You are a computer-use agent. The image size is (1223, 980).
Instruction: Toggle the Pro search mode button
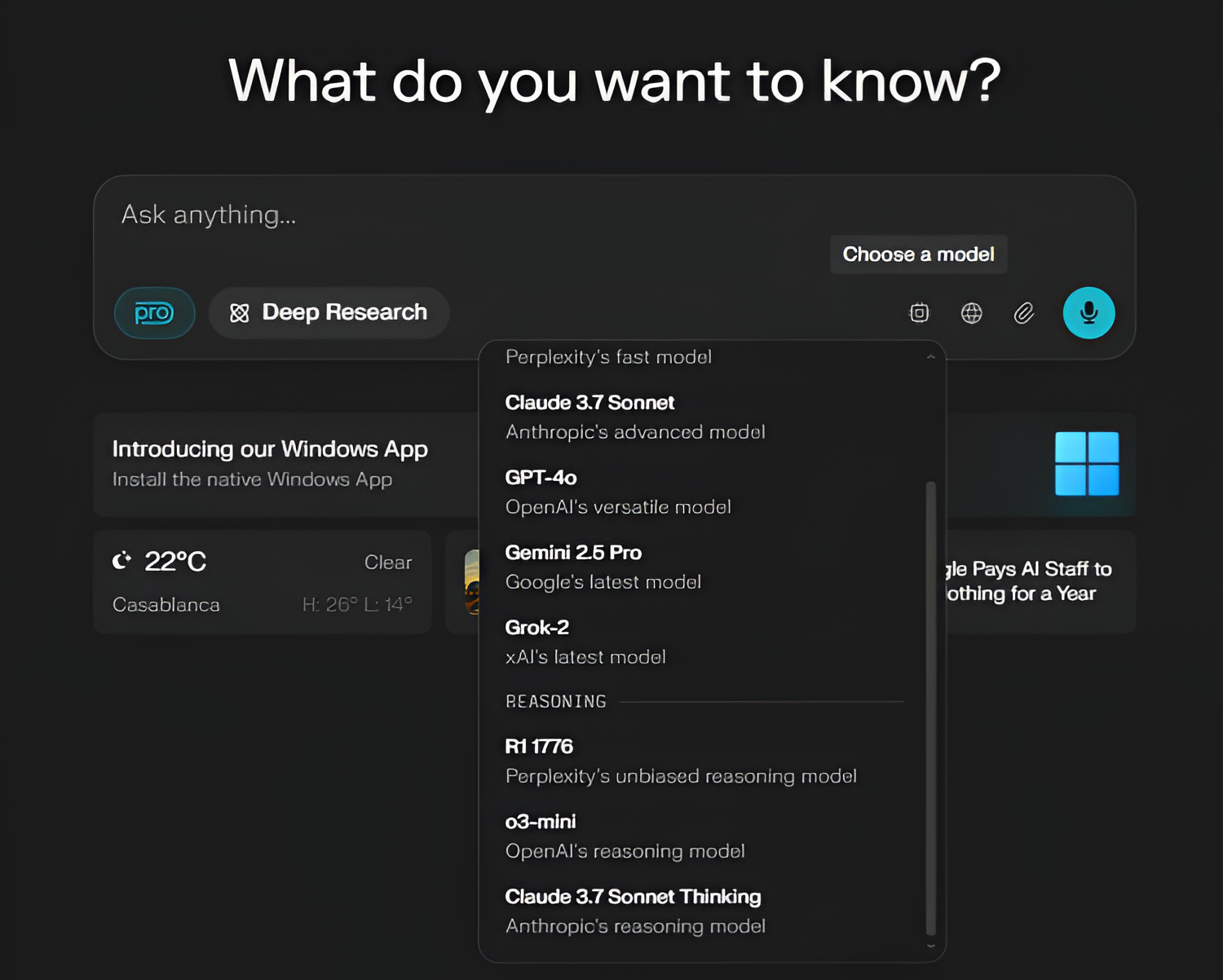pos(154,313)
